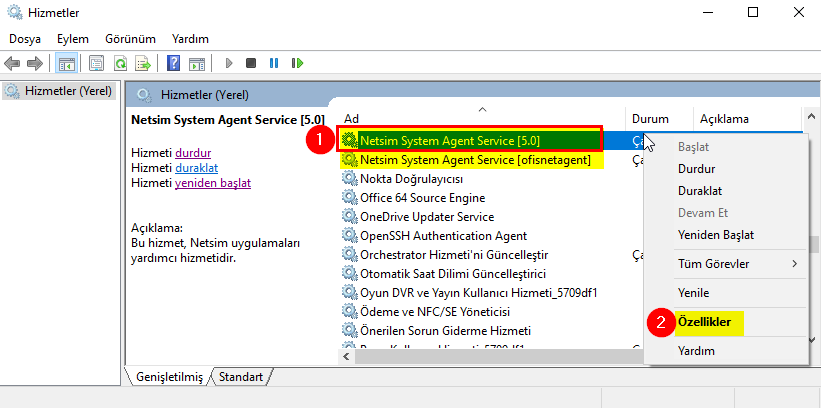The width and height of the screenshot is (821, 408).
Task: Click the Start Service play icon
Action: pyautogui.click(x=229, y=64)
